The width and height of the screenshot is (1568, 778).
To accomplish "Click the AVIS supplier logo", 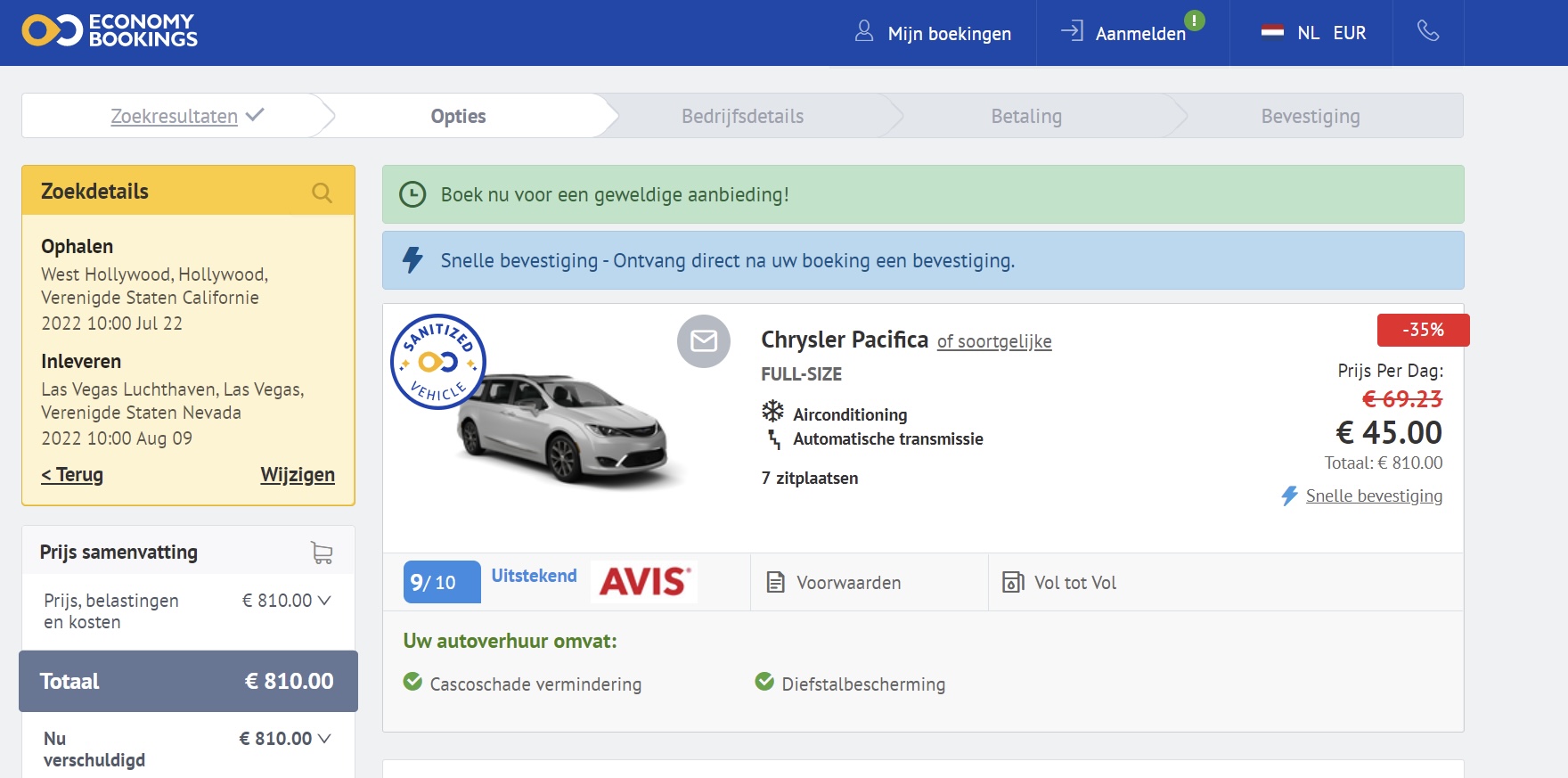I will pyautogui.click(x=644, y=582).
